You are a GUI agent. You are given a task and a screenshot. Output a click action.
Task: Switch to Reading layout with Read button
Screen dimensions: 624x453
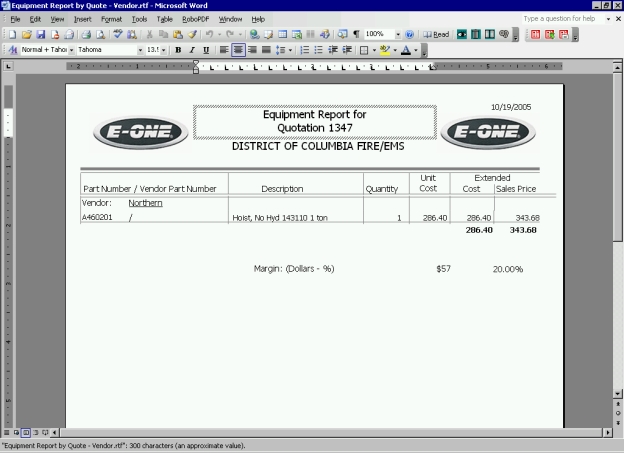pyautogui.click(x=436, y=35)
